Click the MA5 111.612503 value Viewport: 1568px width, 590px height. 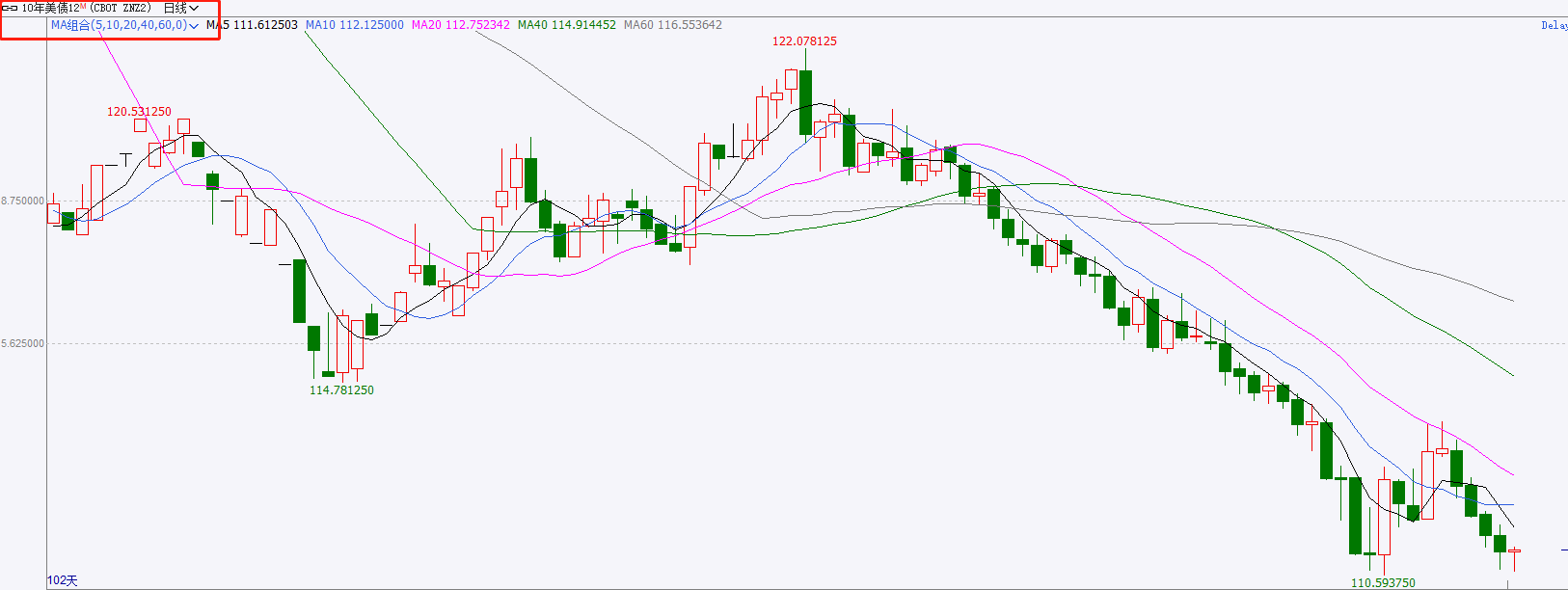(252, 25)
